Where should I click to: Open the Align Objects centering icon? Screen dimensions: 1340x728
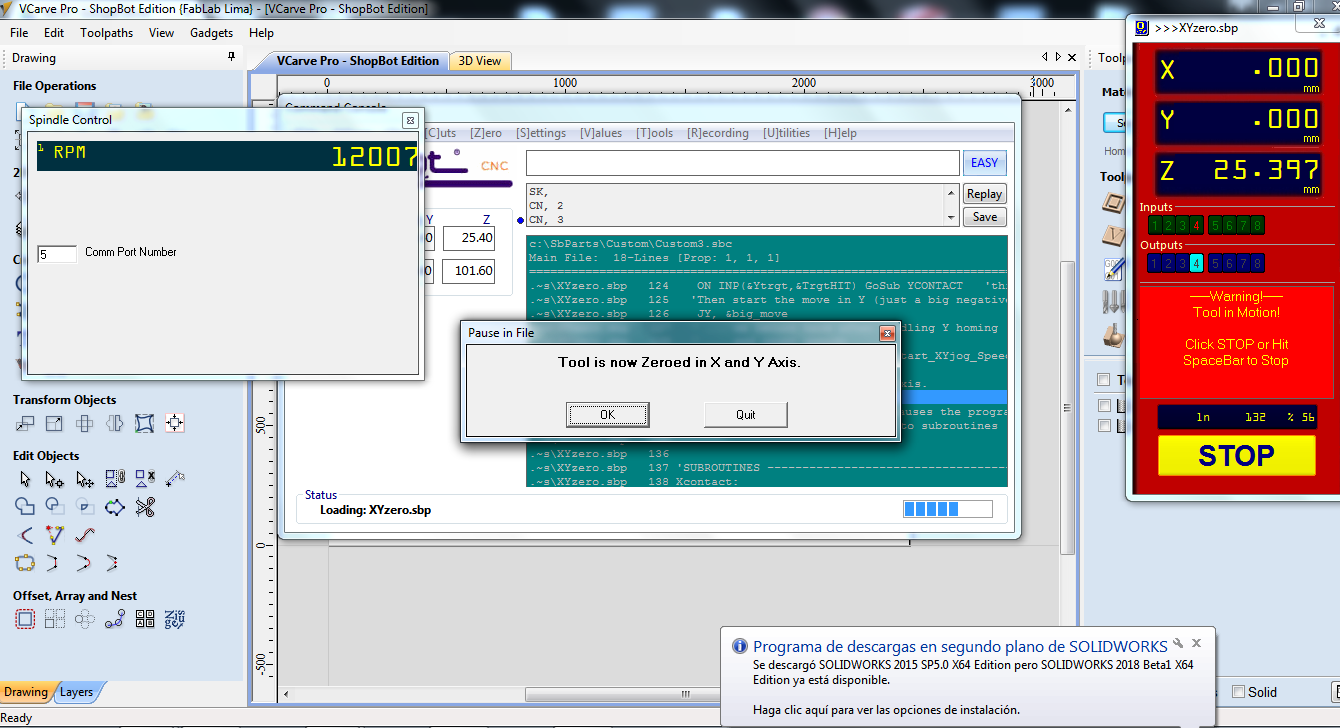coord(175,424)
